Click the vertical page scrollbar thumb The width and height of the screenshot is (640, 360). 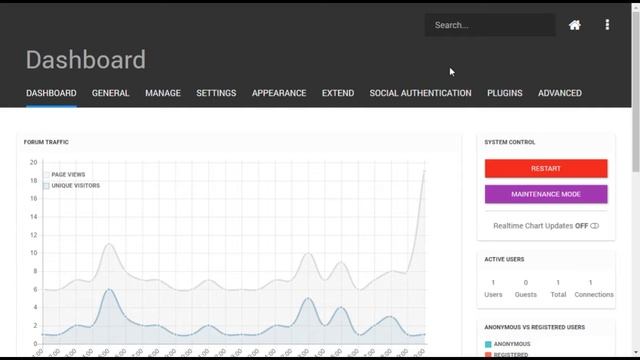pos(636,92)
